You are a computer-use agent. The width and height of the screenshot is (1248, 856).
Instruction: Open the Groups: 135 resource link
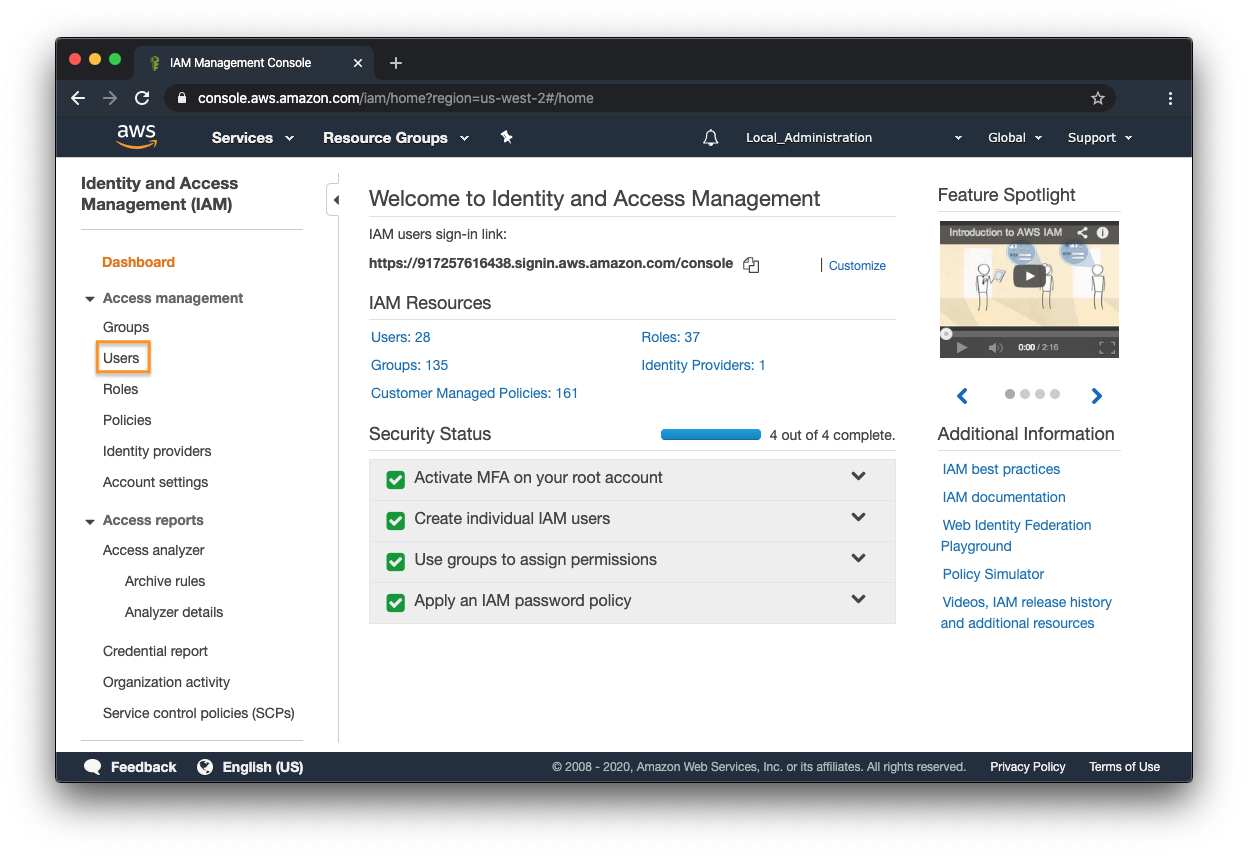409,365
